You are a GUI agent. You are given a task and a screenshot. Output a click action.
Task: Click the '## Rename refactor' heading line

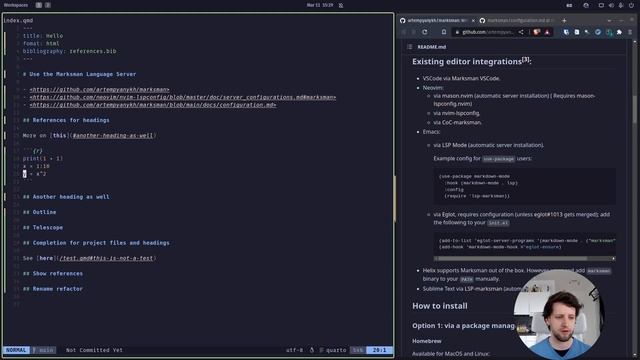[53, 289]
